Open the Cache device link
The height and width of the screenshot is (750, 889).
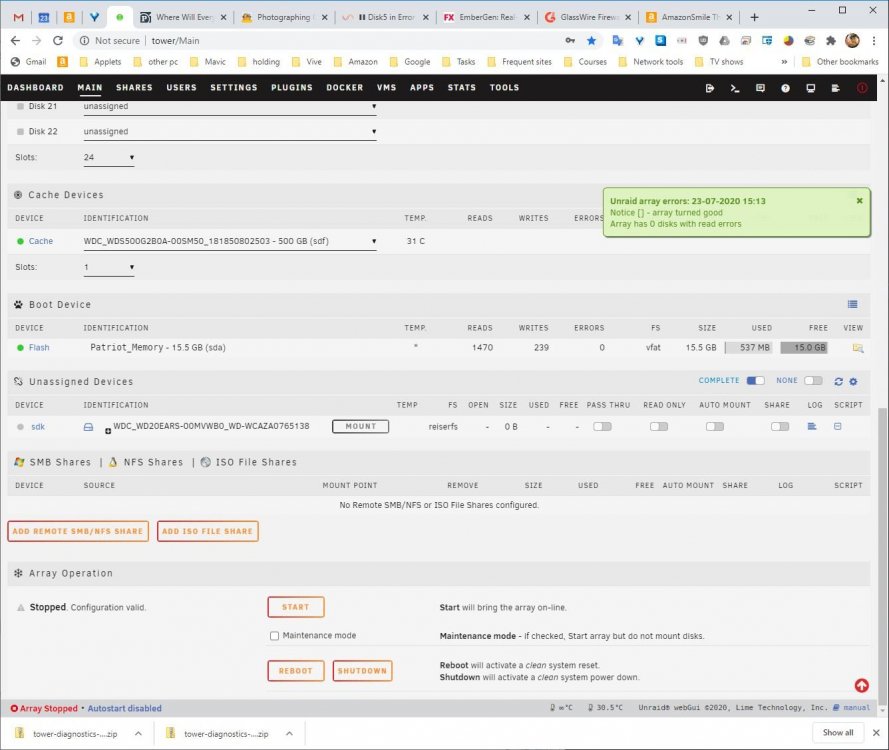click(41, 241)
